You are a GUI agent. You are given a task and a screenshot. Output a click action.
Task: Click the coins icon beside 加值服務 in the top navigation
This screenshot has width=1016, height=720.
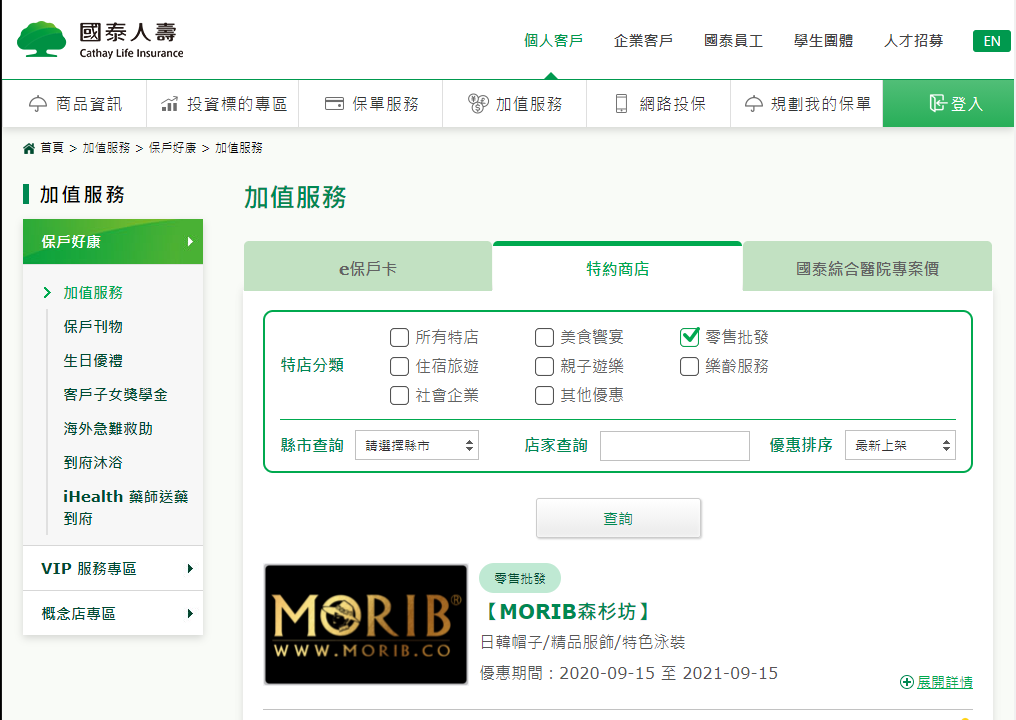tap(478, 104)
